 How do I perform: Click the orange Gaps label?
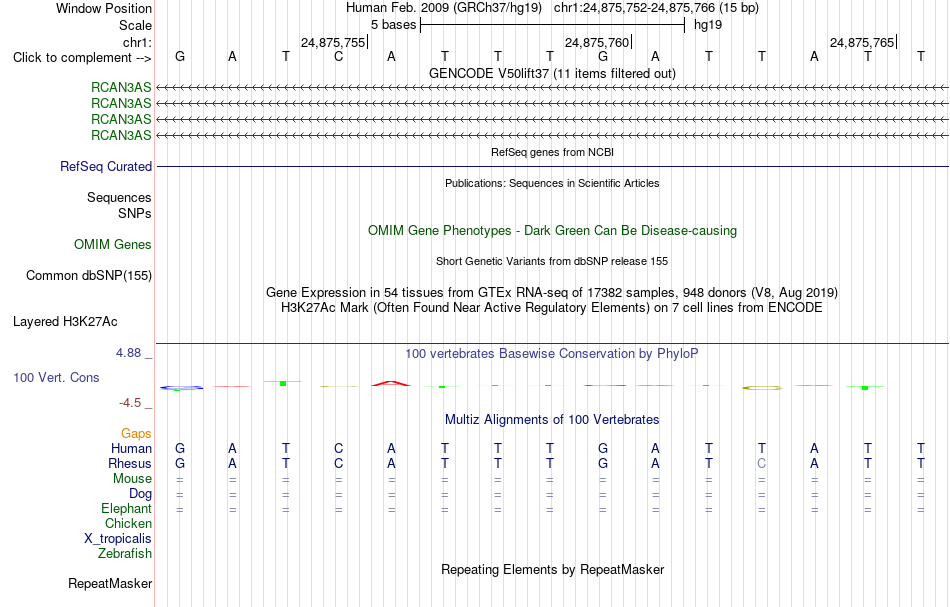tap(136, 433)
